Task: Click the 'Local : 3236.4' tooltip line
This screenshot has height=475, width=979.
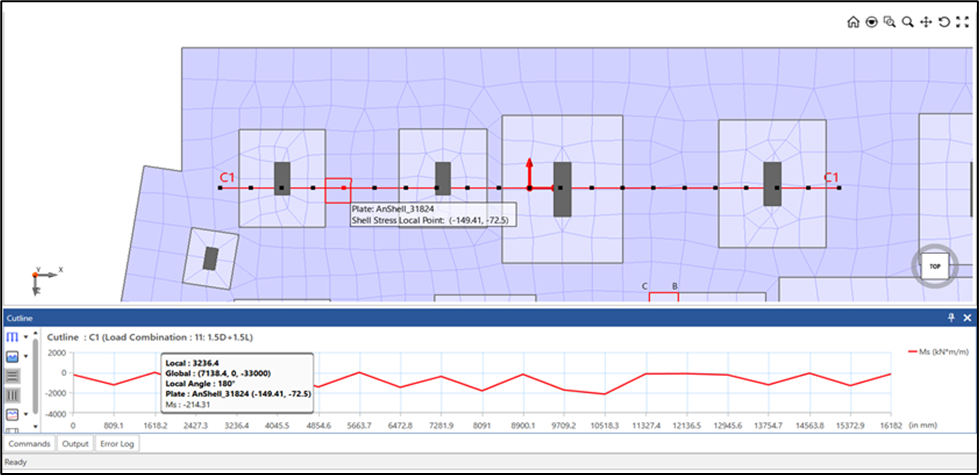Action: 190,363
